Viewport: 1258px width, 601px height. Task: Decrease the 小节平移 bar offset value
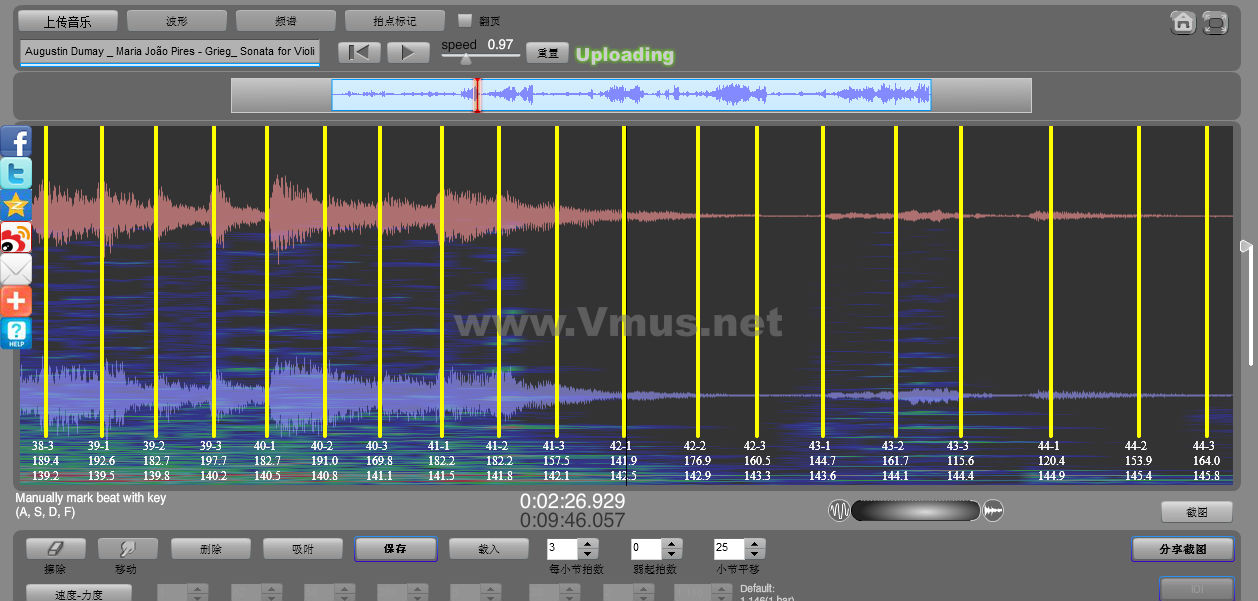coord(755,554)
